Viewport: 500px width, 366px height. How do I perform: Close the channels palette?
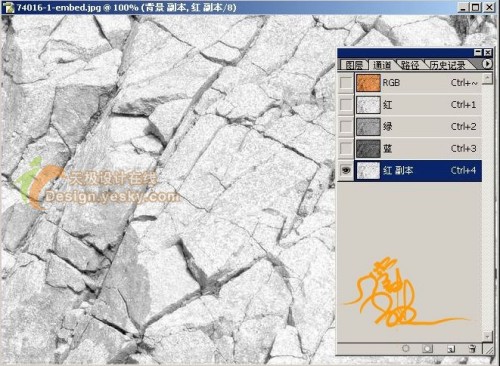coord(488,52)
